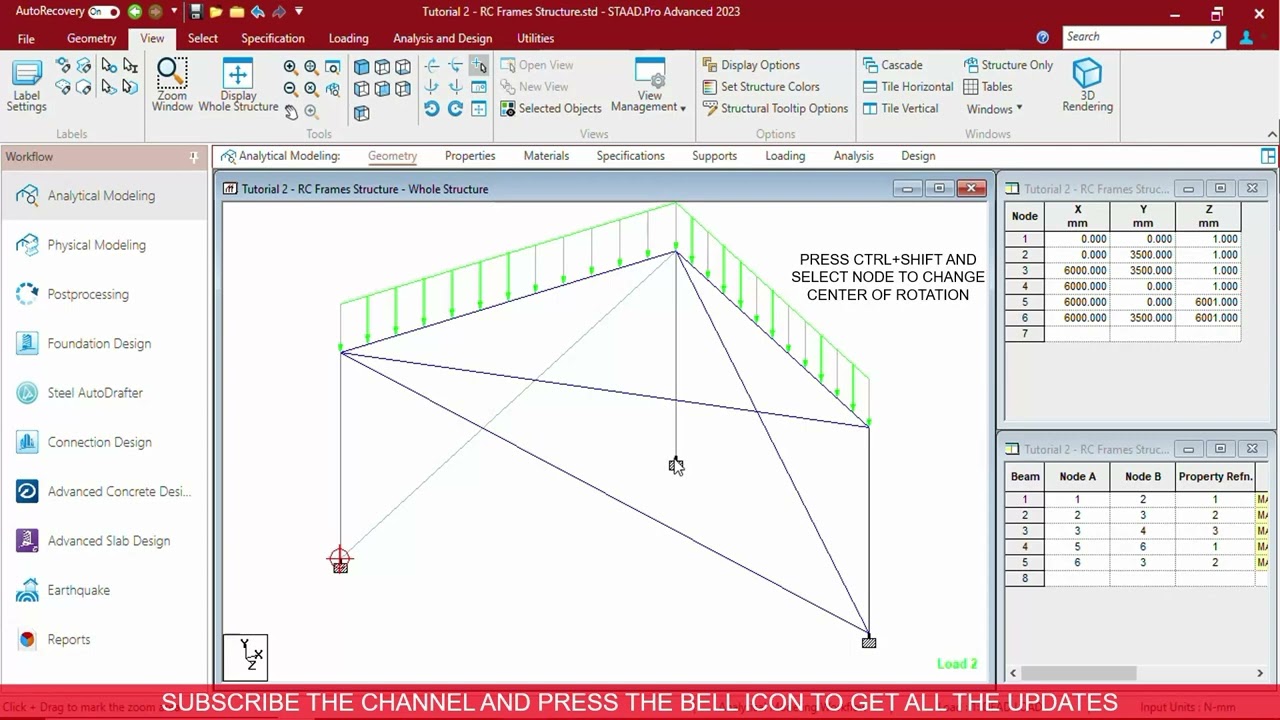Switch to the Analysis and Design tab
Viewport: 1280px width, 720px height.
click(x=442, y=38)
